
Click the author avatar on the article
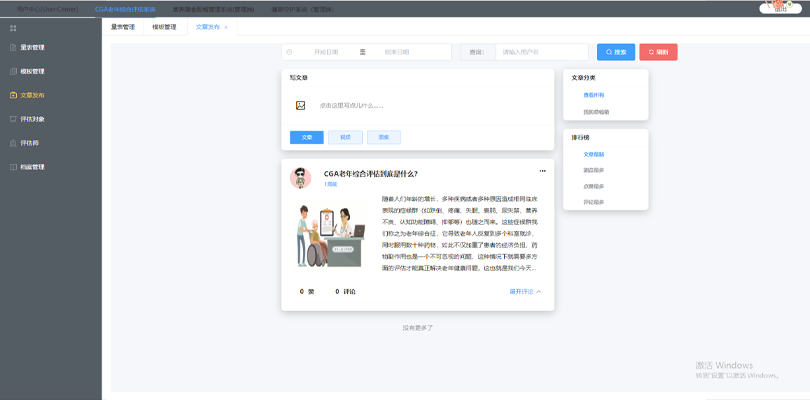coord(300,178)
